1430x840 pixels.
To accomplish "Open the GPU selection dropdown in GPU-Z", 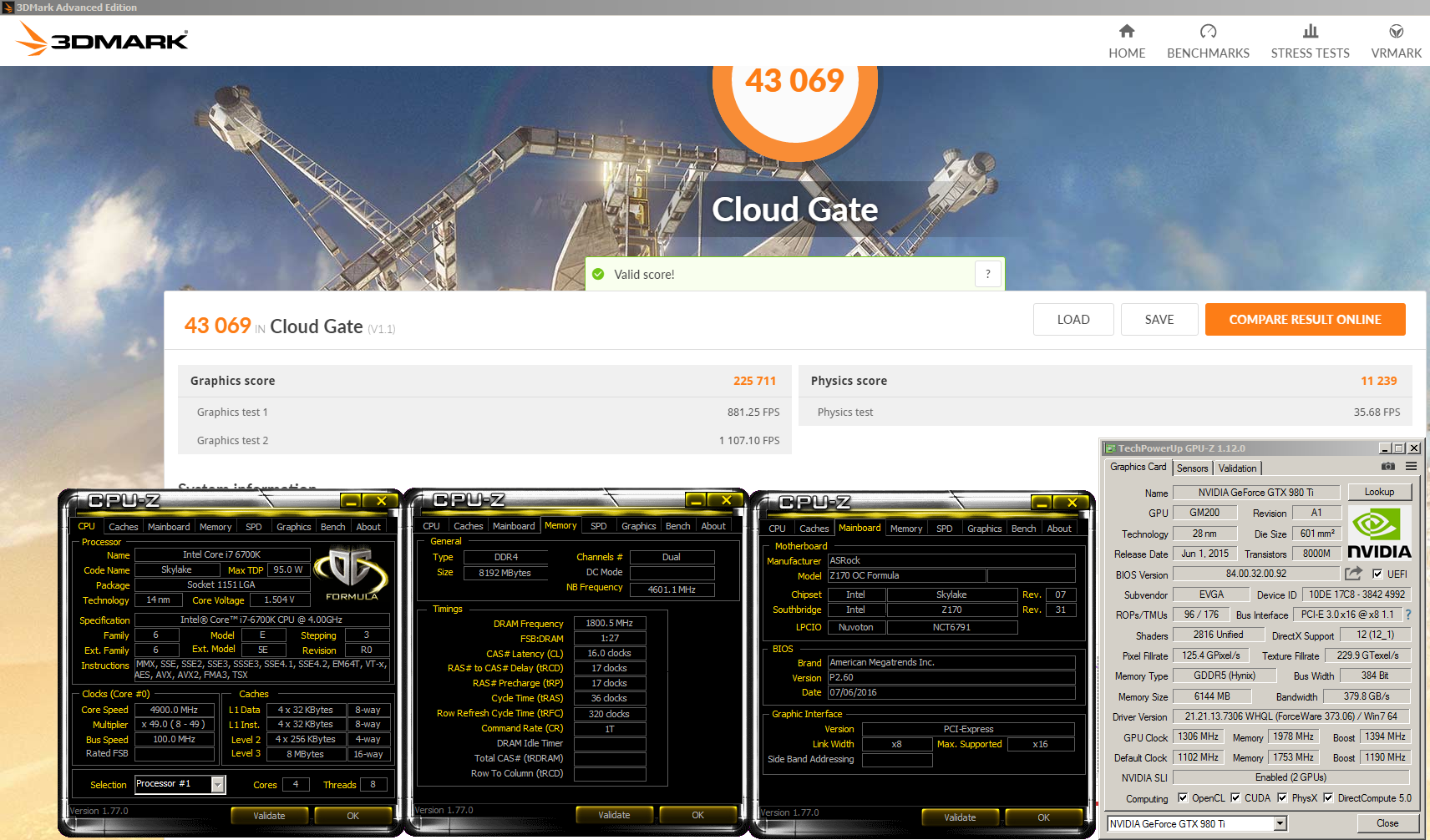I will 1280,824.
